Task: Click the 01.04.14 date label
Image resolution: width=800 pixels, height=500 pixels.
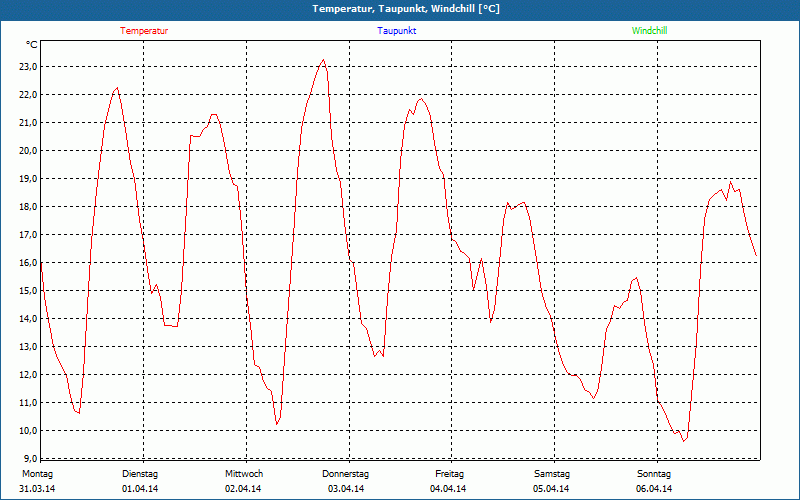Action: [x=140, y=489]
